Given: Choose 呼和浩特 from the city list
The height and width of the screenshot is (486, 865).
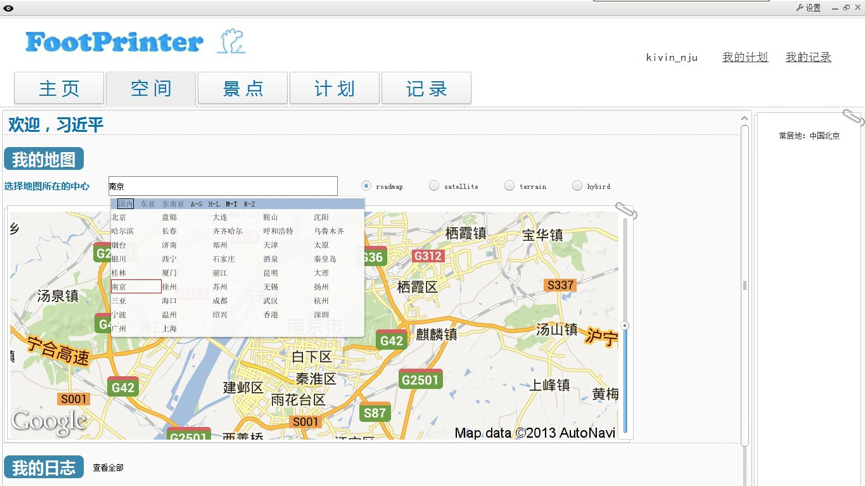Looking at the screenshot, I should point(278,231).
